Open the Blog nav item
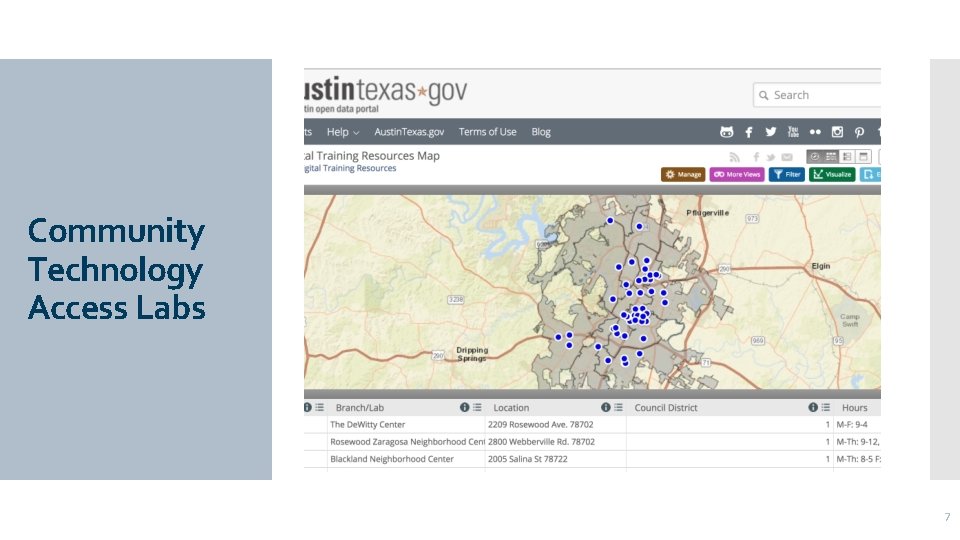The image size is (960, 540). pos(541,132)
